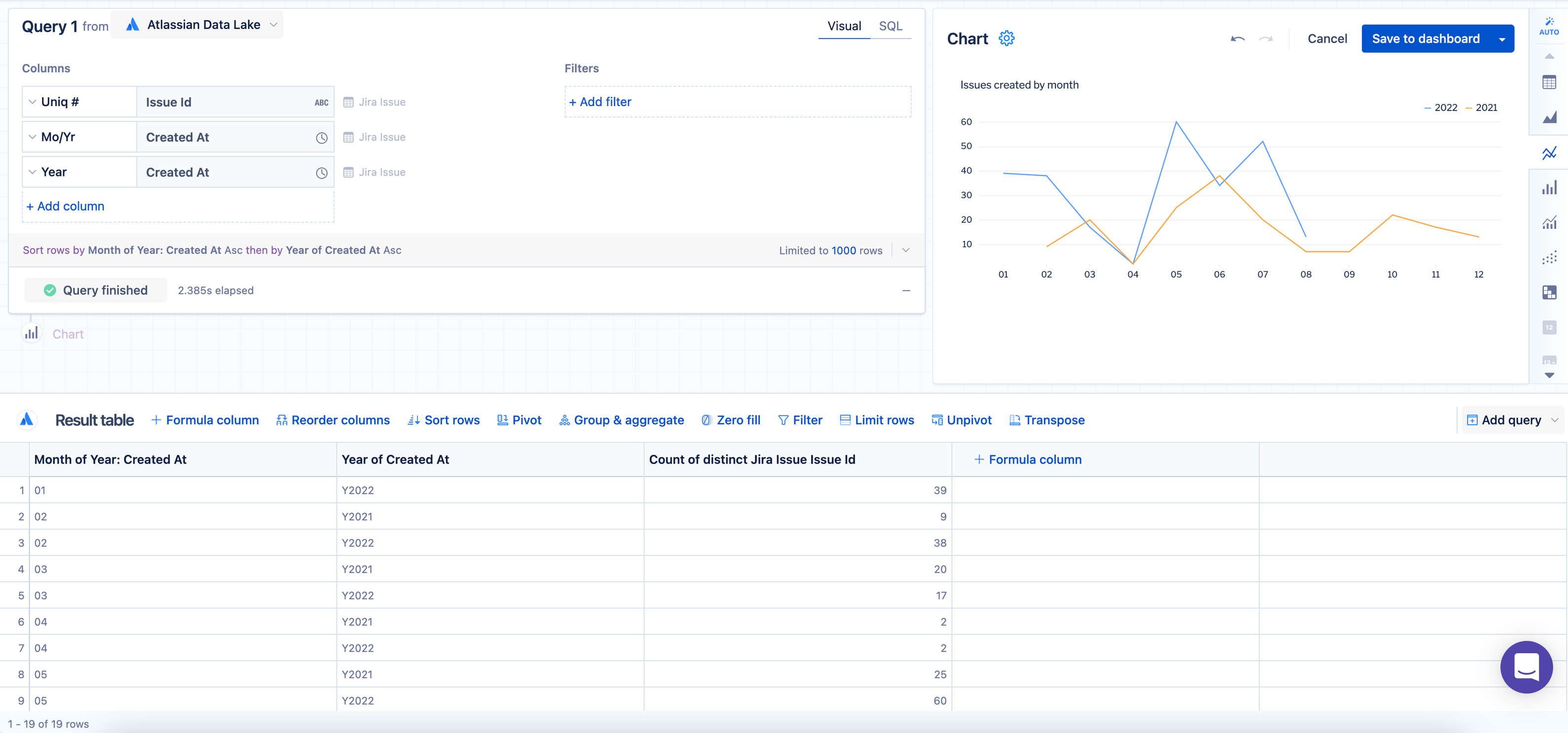This screenshot has height=733, width=1568.
Task: Enable AUTO chart type selection
Action: [x=1549, y=26]
